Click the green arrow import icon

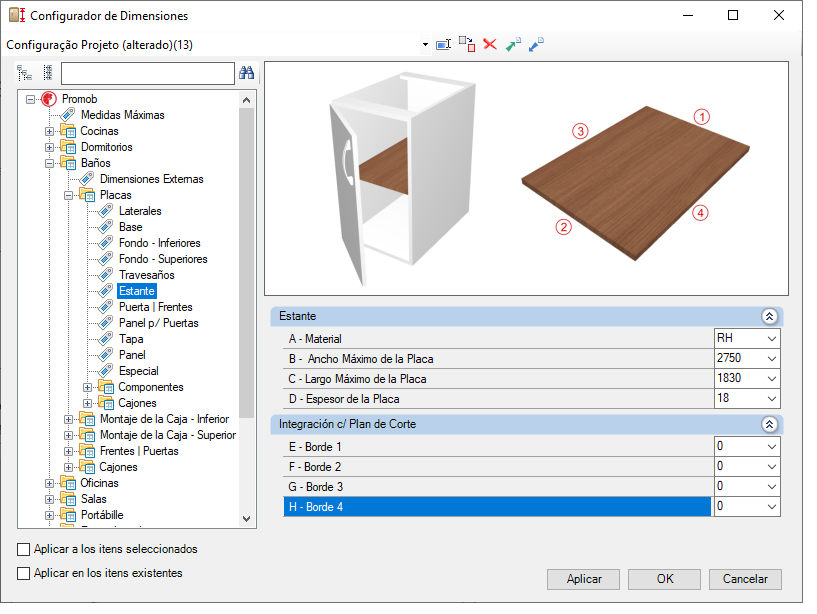(x=513, y=44)
